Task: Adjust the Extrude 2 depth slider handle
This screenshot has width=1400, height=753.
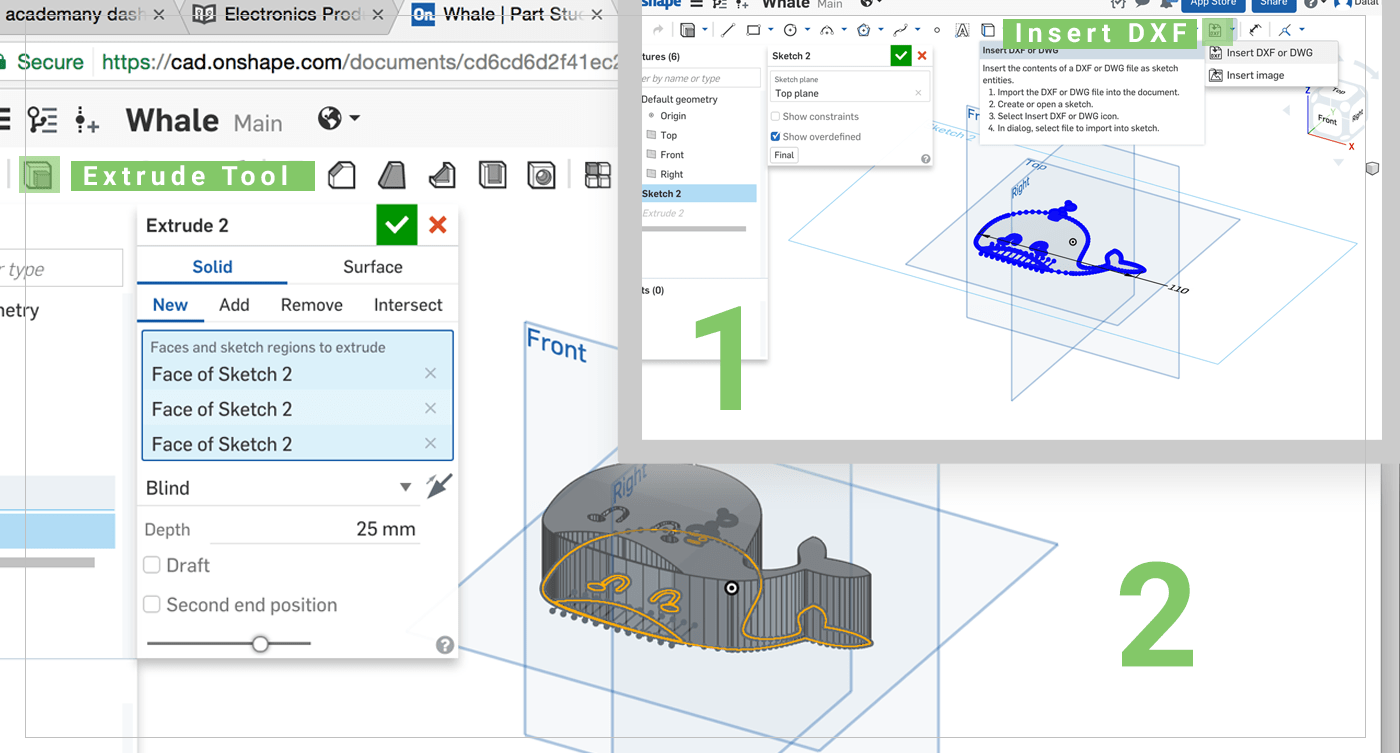Action: pyautogui.click(x=260, y=644)
